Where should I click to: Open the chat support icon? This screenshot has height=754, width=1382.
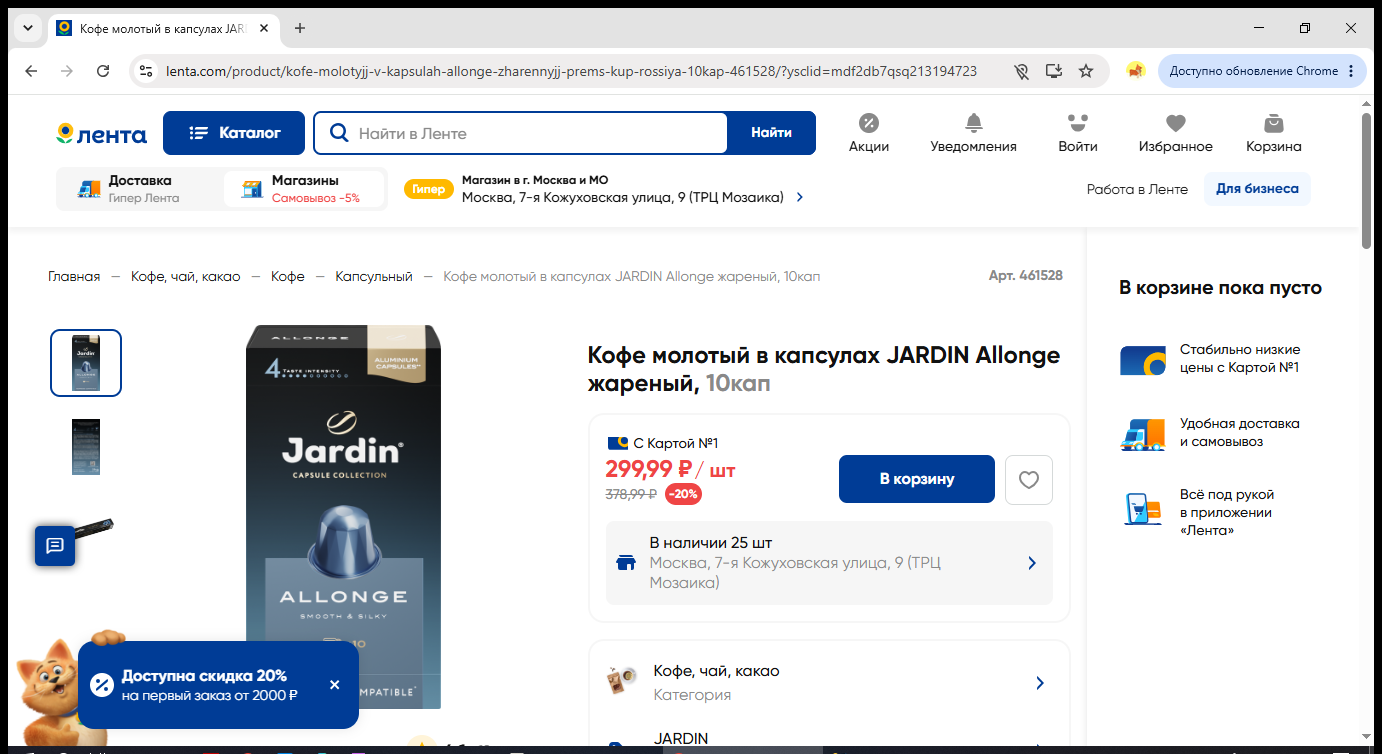click(55, 546)
